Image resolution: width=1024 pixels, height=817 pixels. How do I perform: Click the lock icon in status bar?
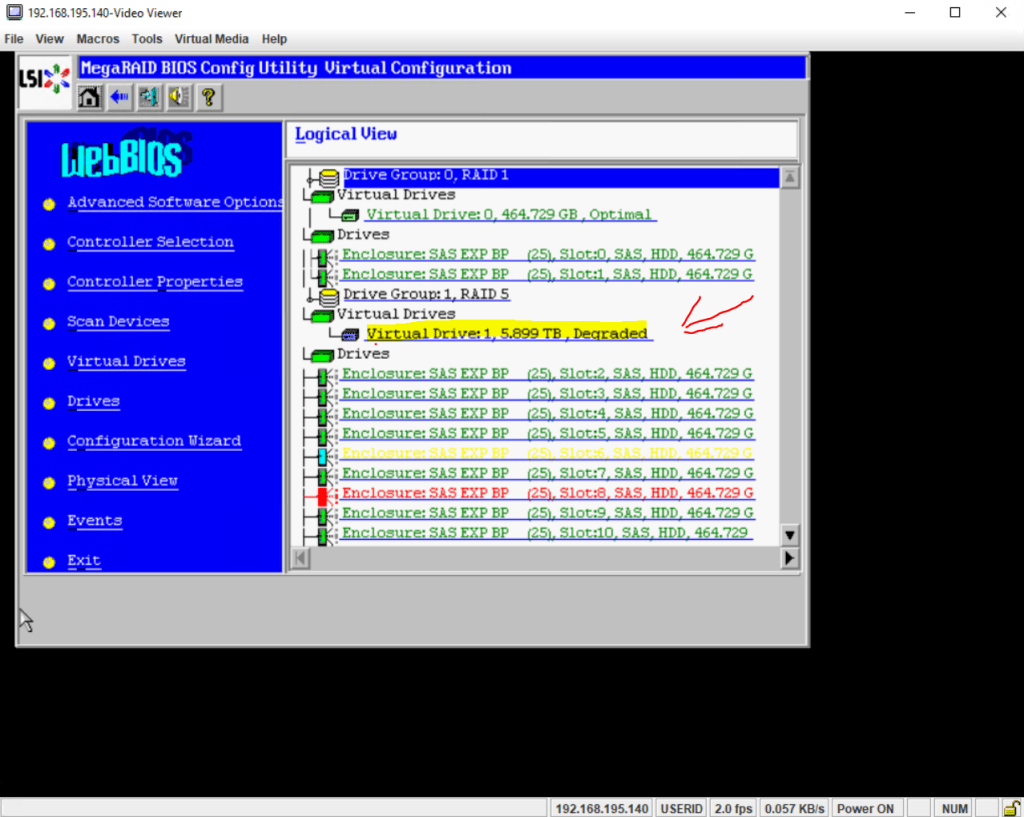pos(1012,809)
